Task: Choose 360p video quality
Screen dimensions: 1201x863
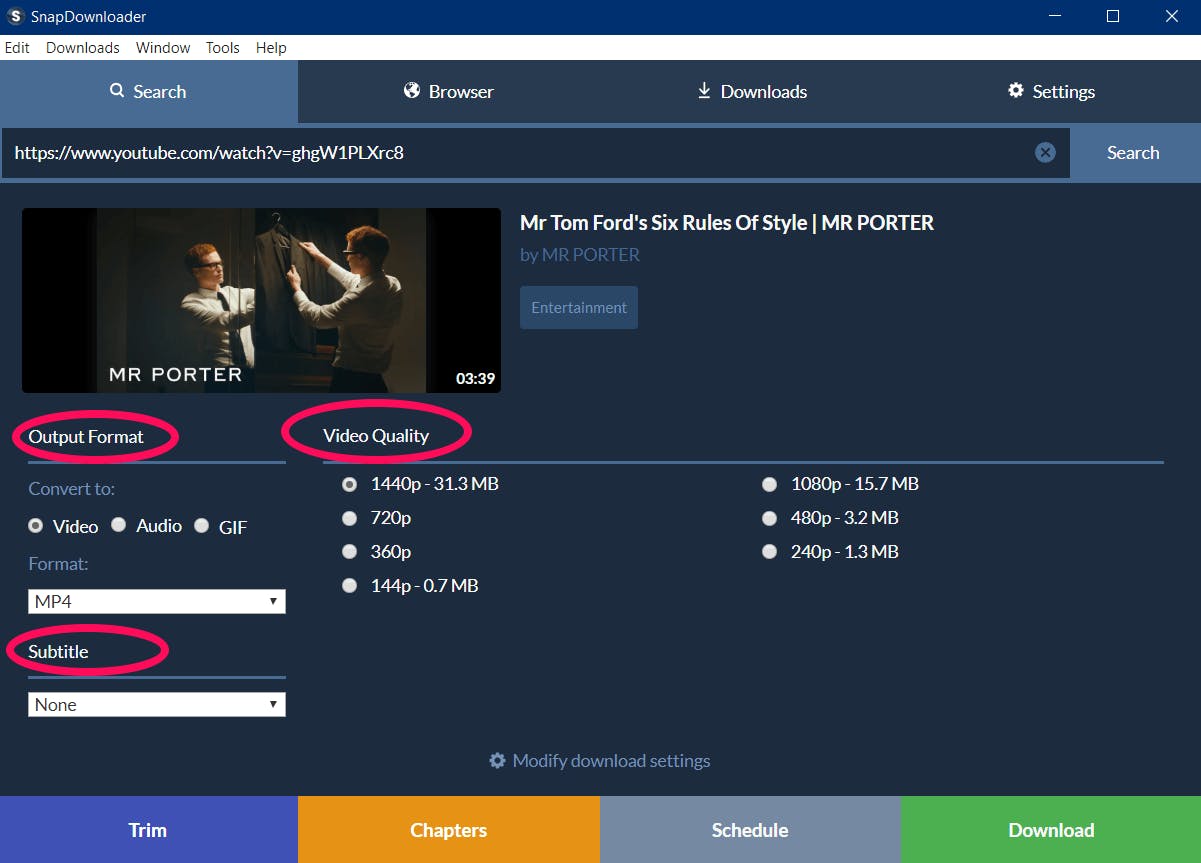Action: [x=349, y=551]
